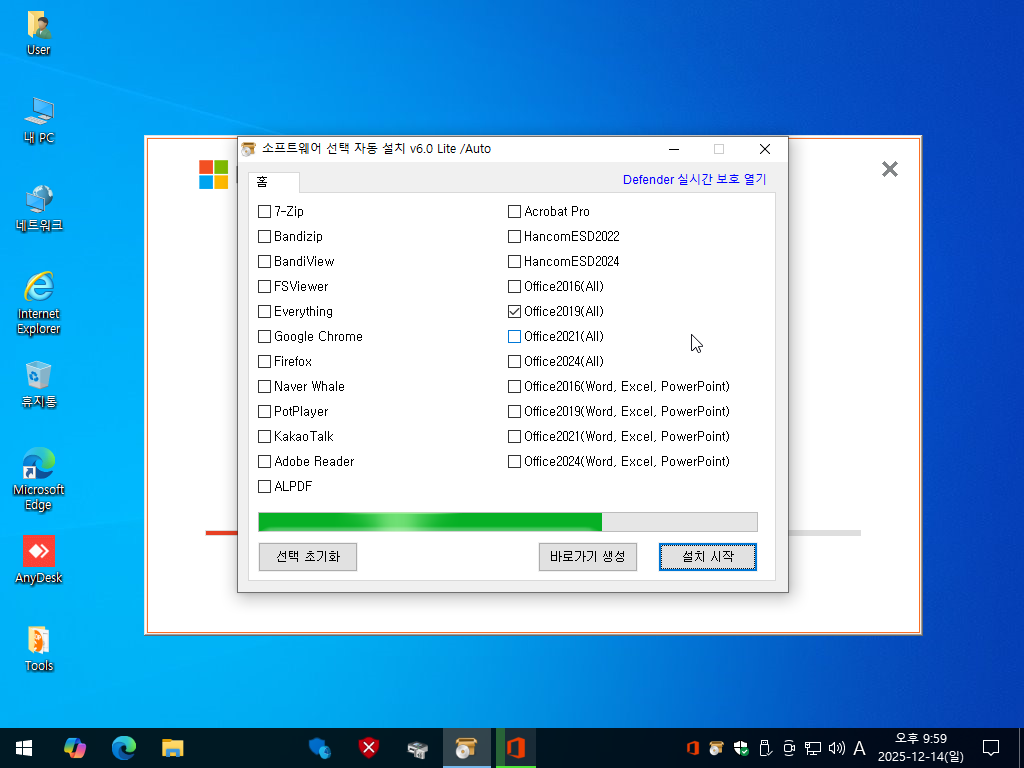Check the KakaoTalk option

264,436
